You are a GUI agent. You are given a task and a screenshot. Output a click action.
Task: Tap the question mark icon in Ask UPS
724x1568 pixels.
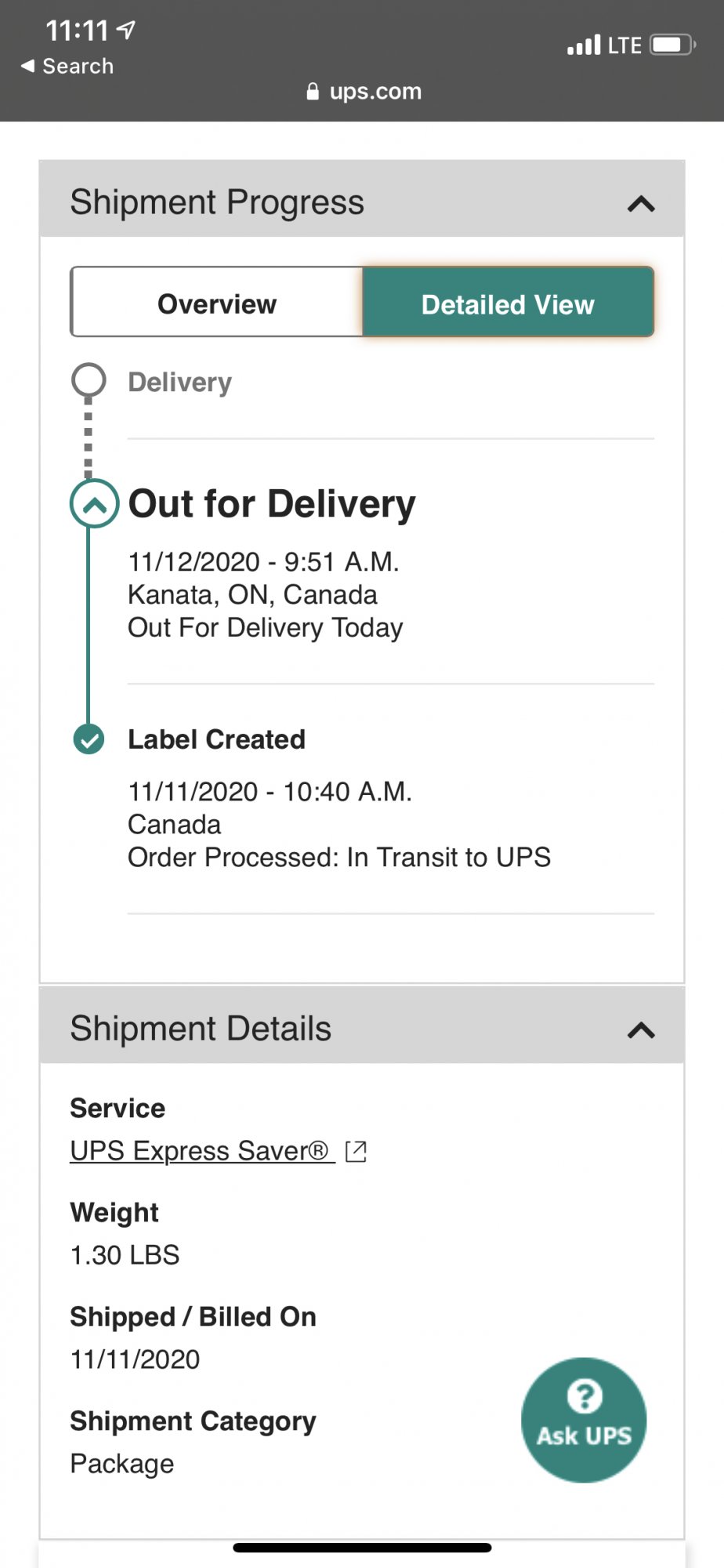(585, 1396)
